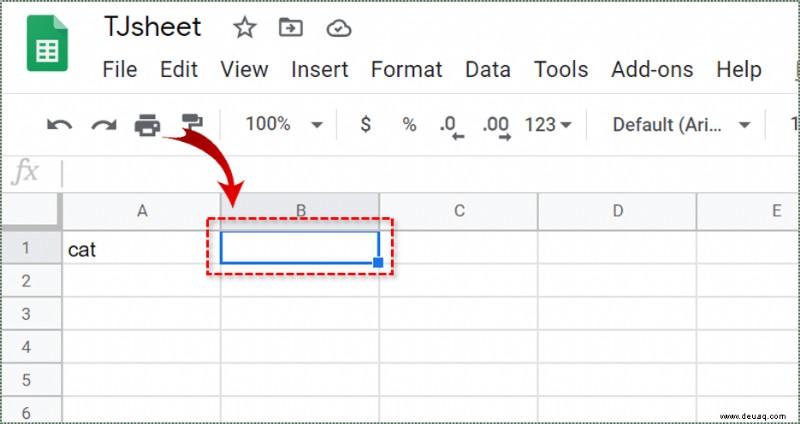This screenshot has height=424, width=800.
Task: Select the Paint format roller icon
Action: pyautogui.click(x=192, y=123)
